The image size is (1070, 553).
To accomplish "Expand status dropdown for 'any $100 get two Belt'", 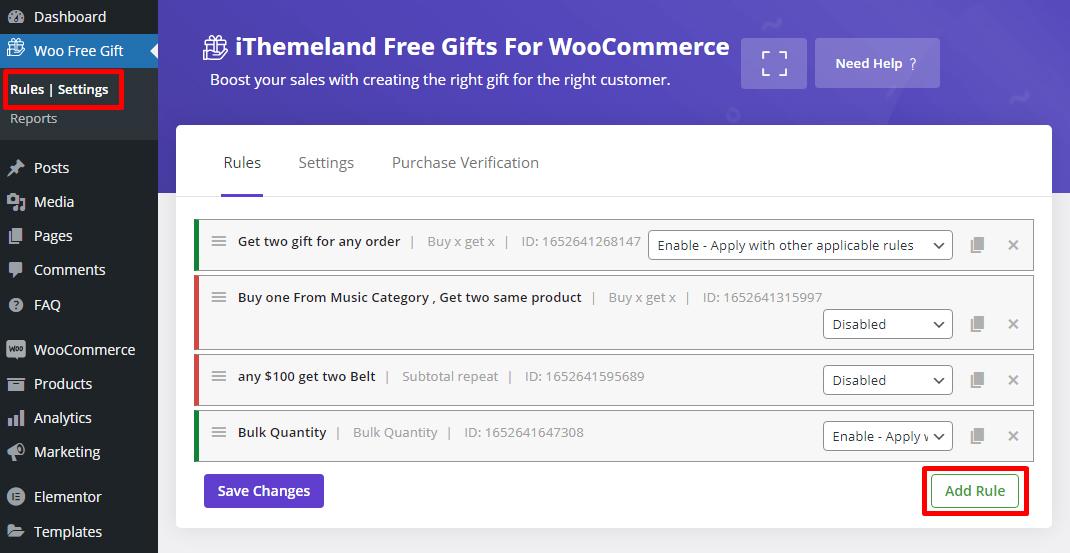I will 888,380.
